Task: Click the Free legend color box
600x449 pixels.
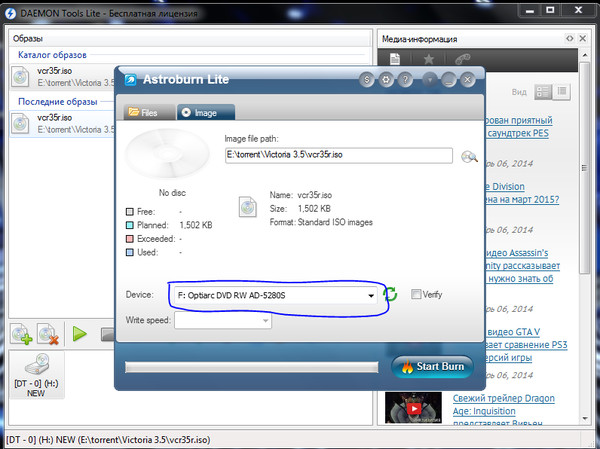Action: pos(130,212)
